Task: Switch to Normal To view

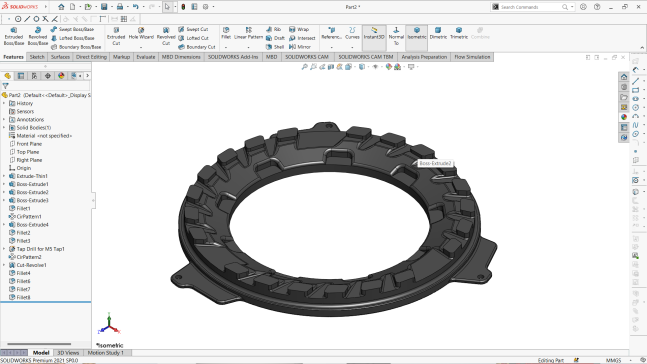Action: [396, 36]
